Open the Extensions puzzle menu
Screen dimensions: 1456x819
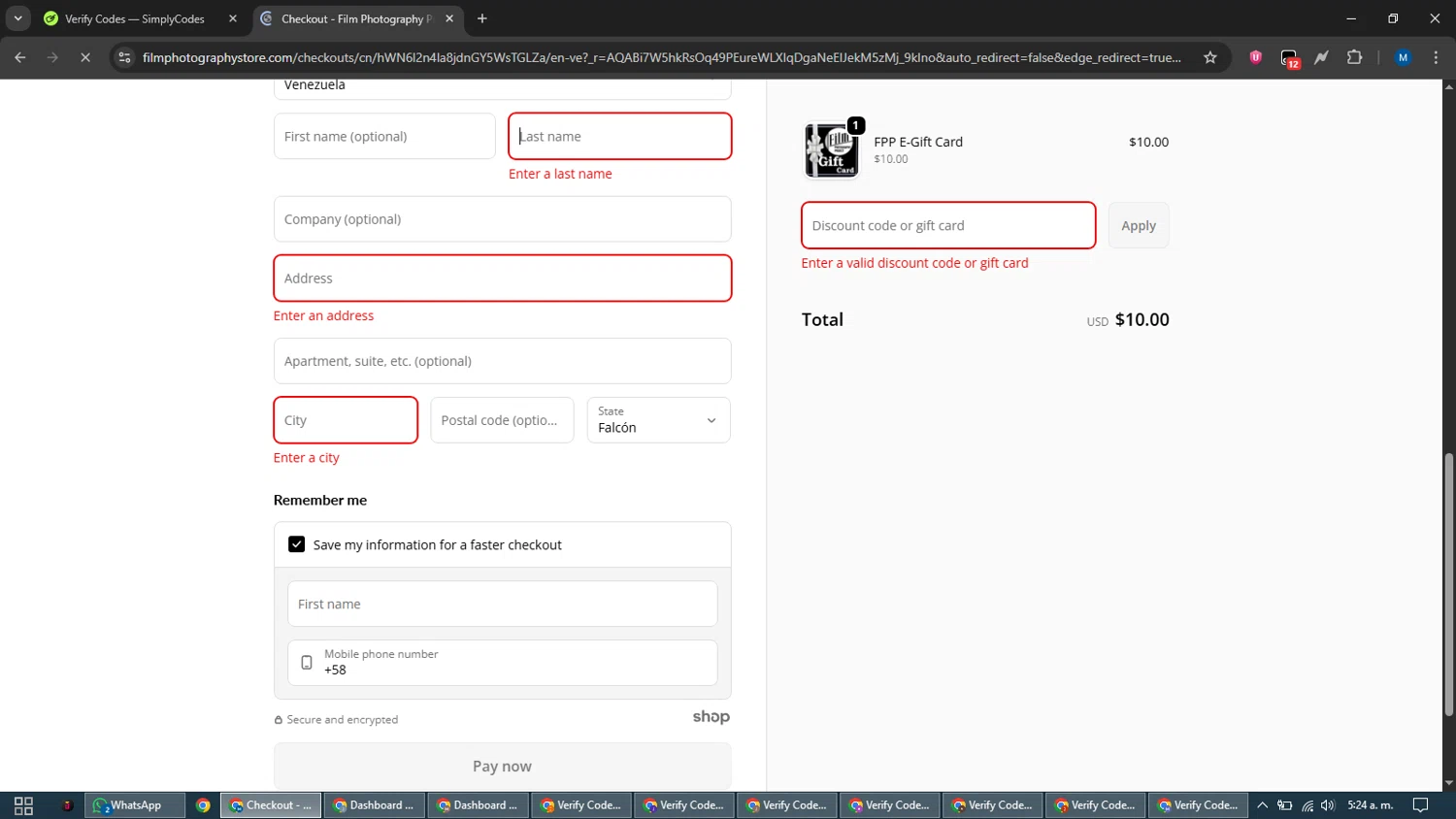(1354, 57)
